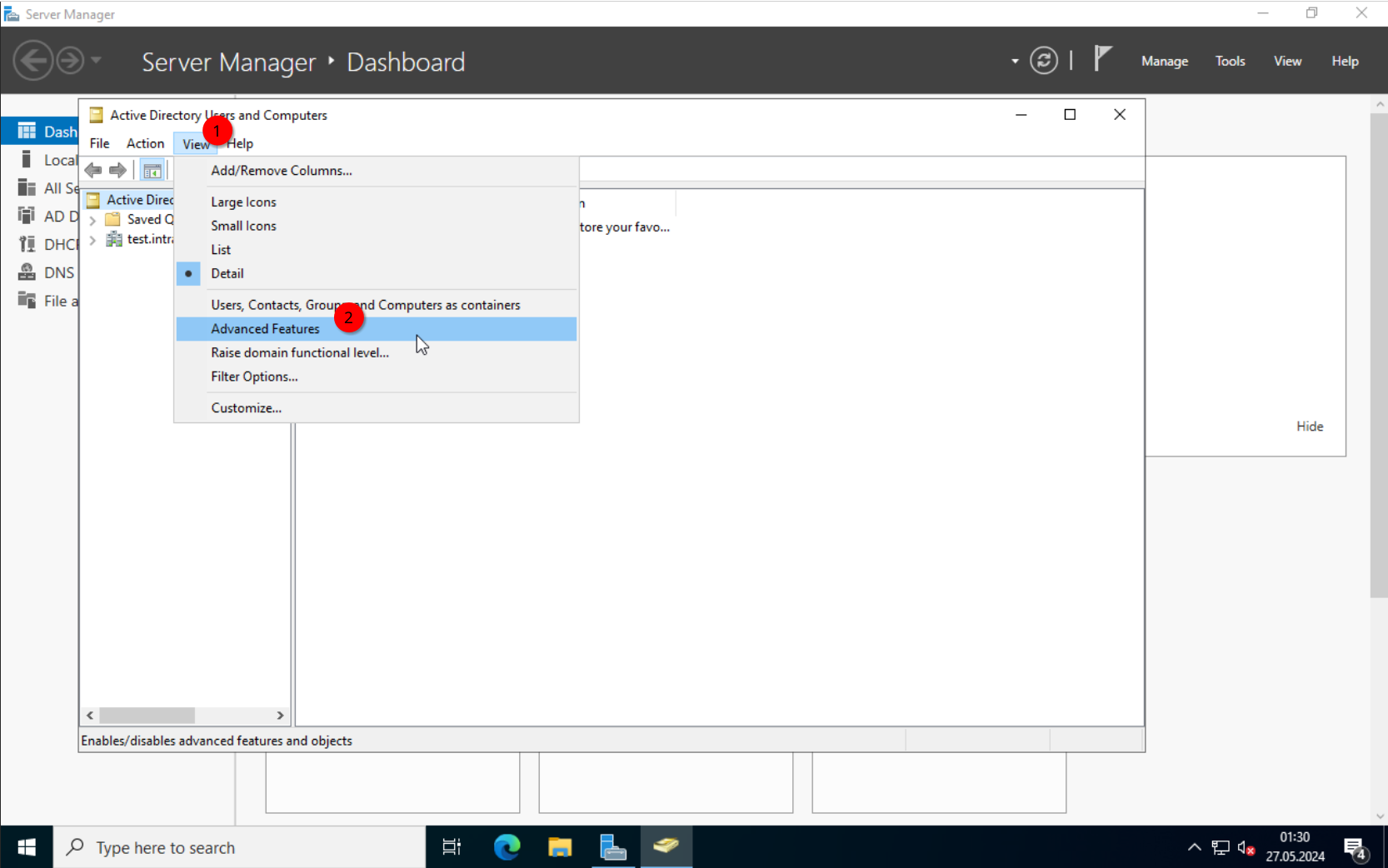Click the muted volume tray icon

(1246, 848)
